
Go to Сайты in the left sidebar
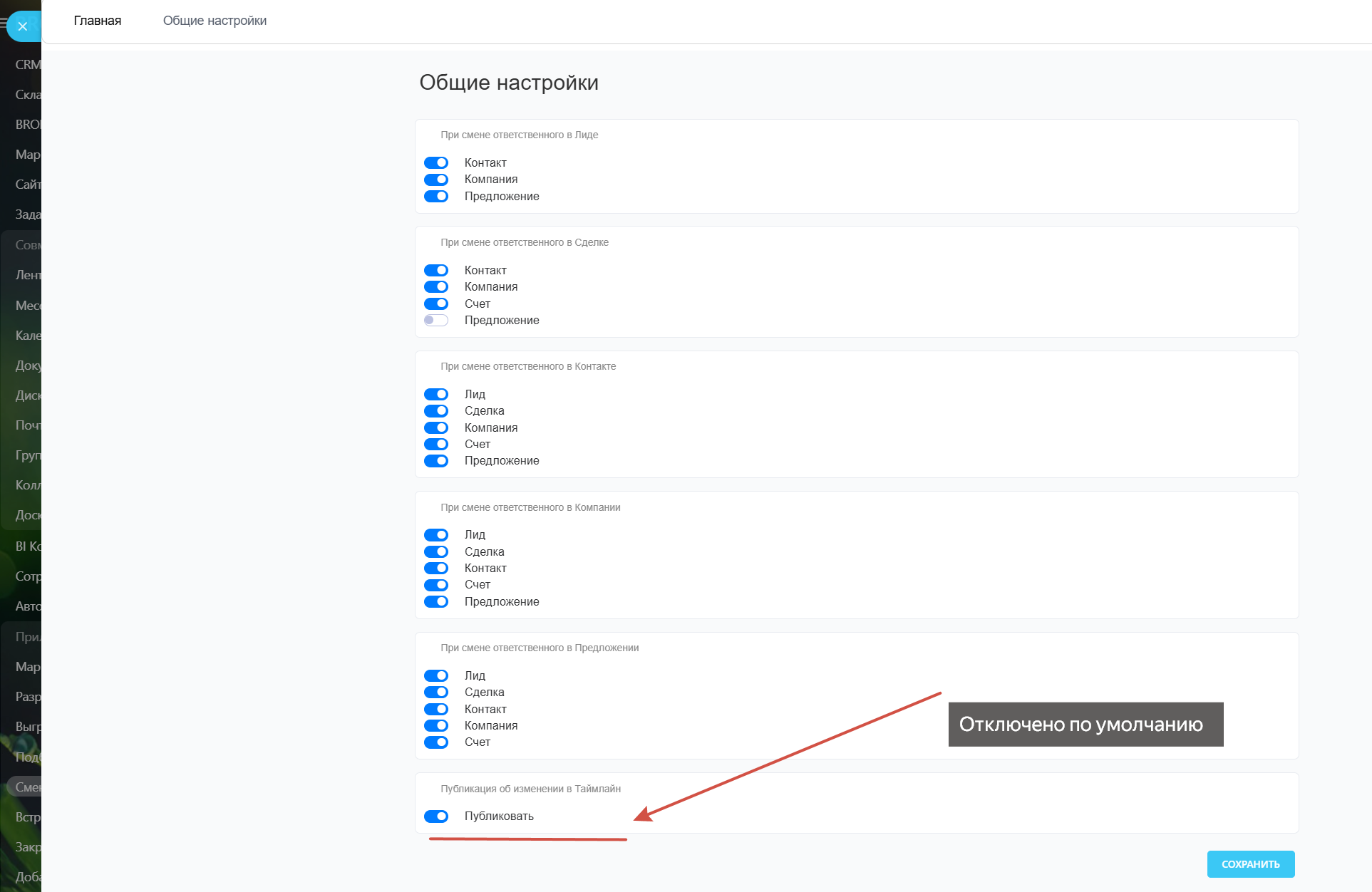point(28,185)
